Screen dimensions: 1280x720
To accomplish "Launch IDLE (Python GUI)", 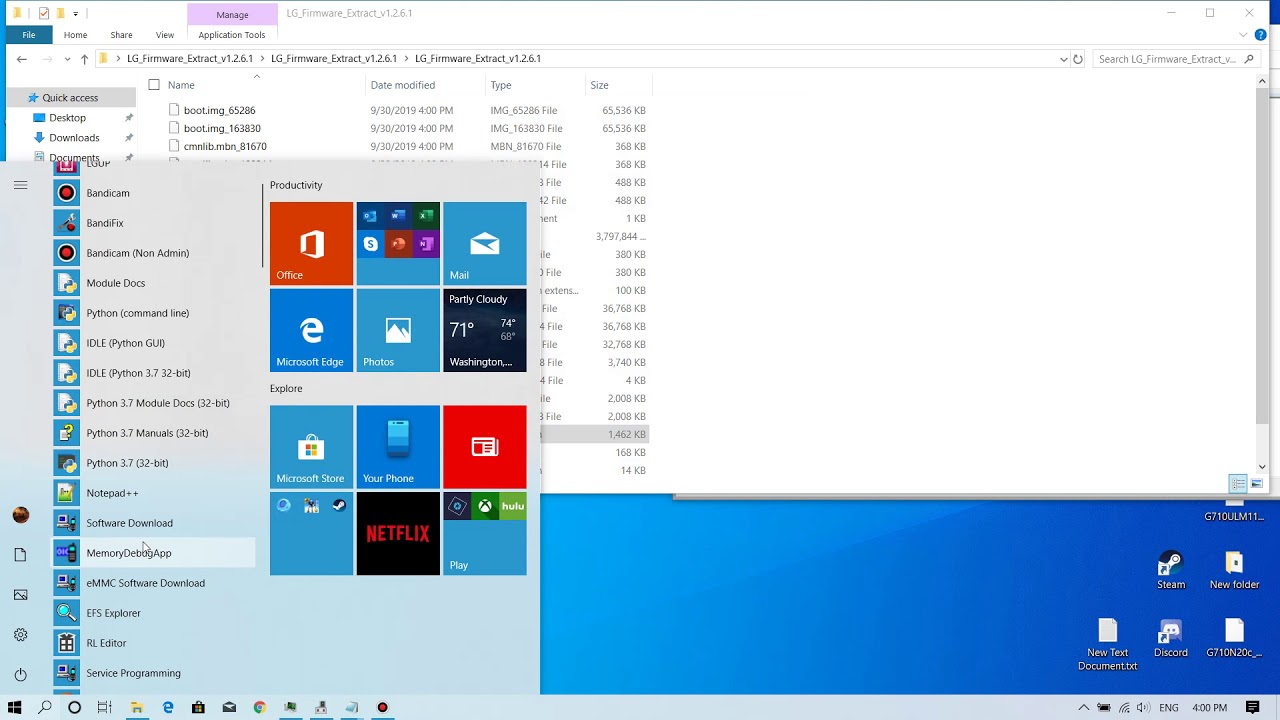I will (154, 343).
